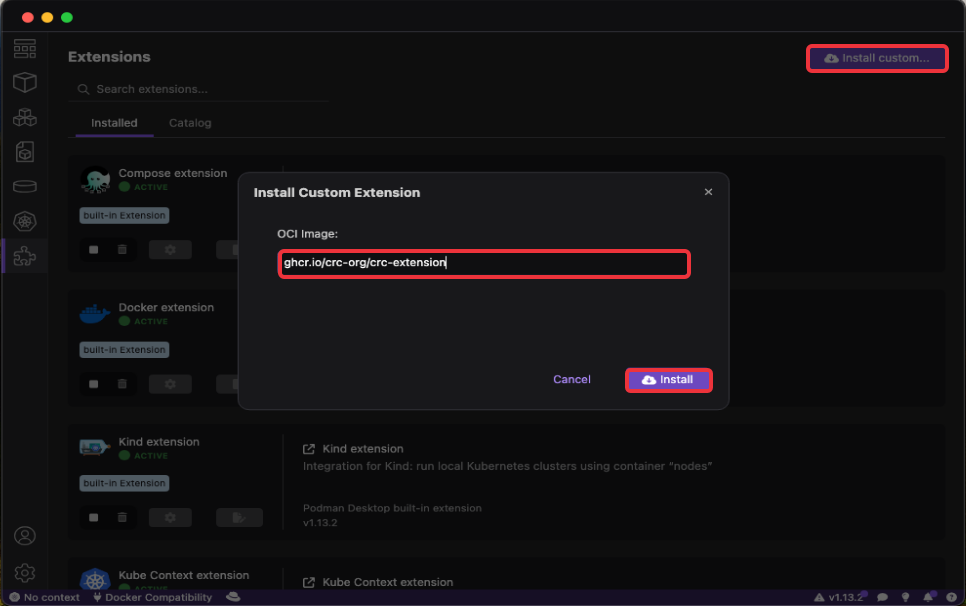Screen dimensions: 966x606
Task: Open the help question mark in status bar
Action: point(951,597)
